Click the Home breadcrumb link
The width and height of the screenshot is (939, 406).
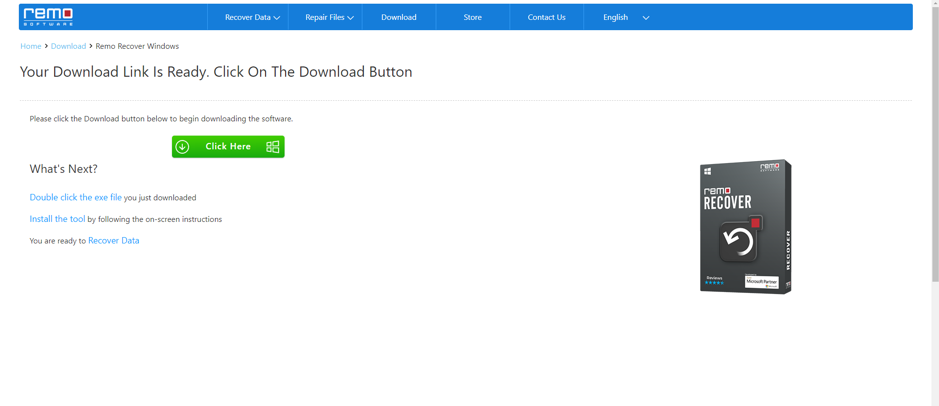click(31, 46)
